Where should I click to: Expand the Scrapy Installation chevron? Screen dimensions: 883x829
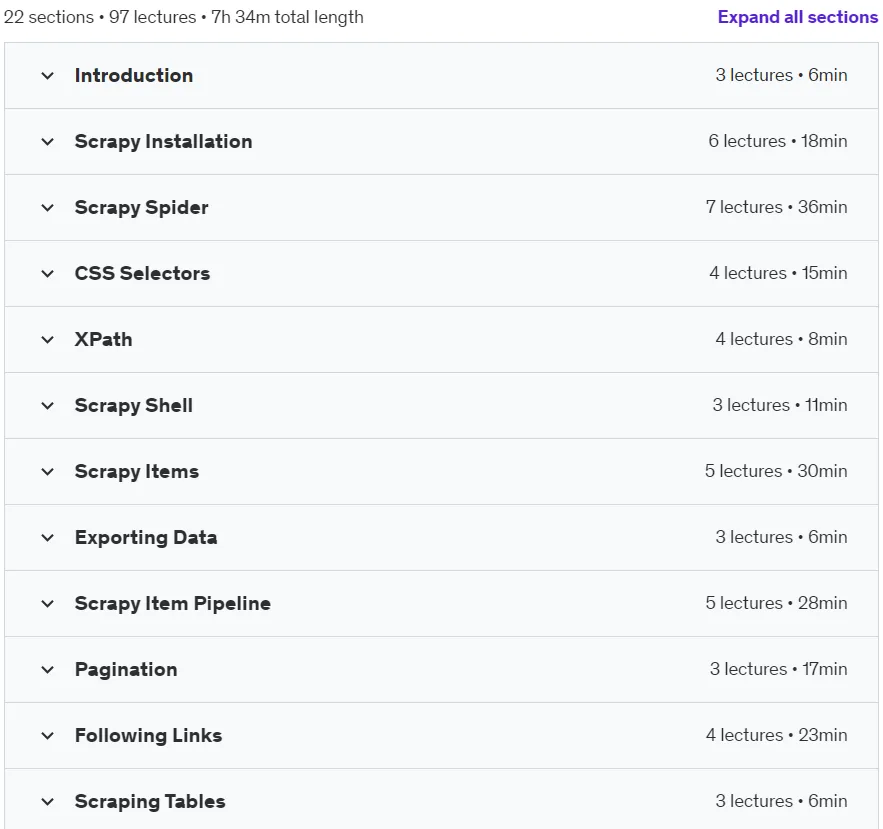(x=48, y=141)
